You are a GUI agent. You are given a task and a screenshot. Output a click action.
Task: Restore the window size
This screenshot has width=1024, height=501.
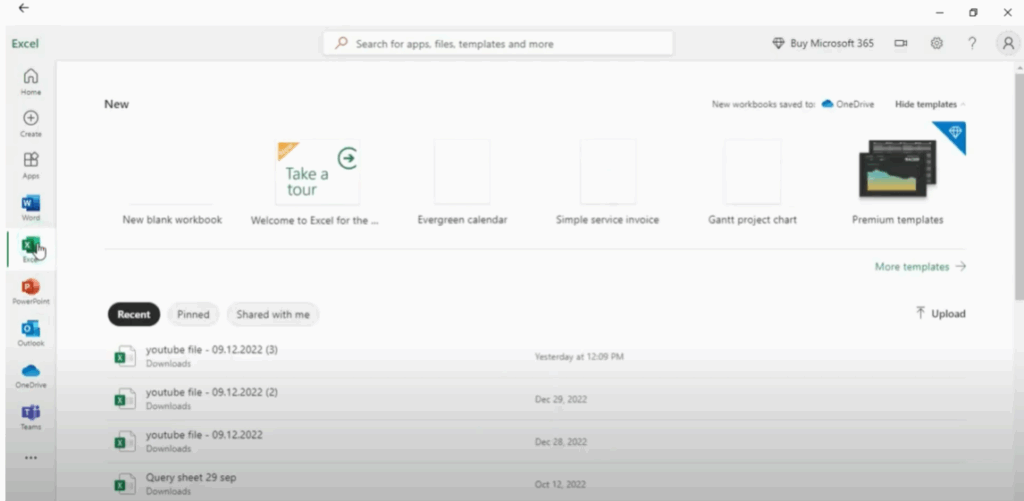(973, 12)
